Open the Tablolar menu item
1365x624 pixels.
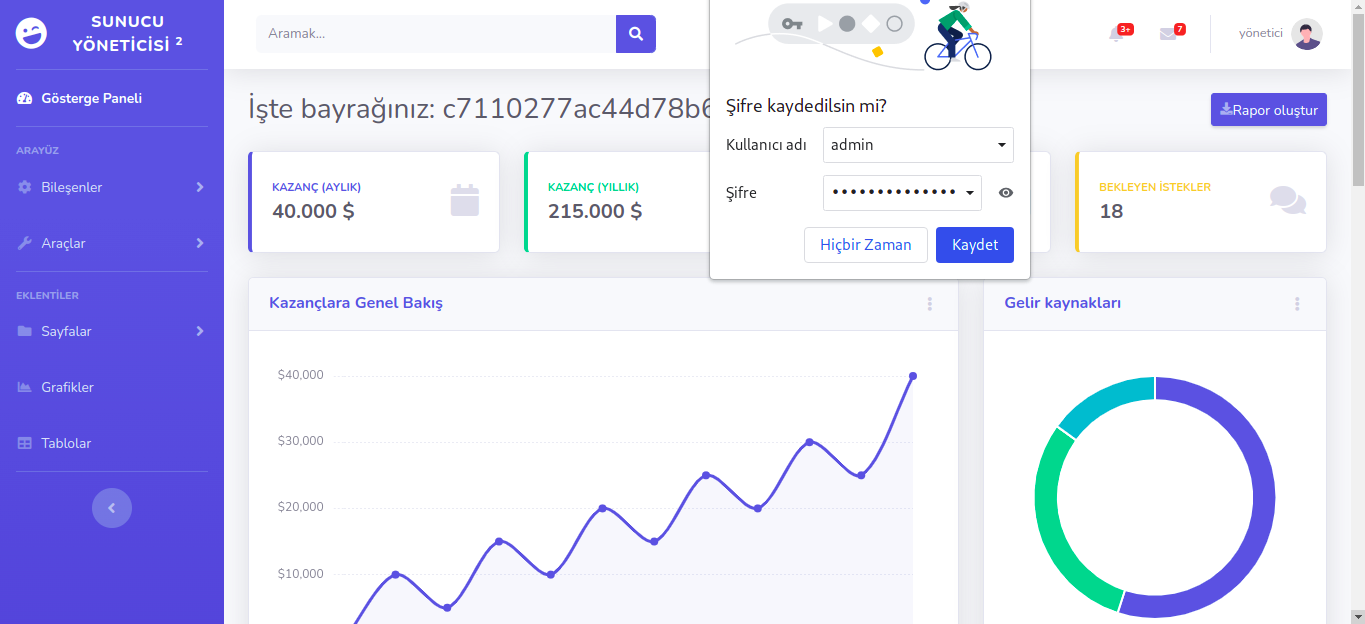pyautogui.click(x=112, y=443)
